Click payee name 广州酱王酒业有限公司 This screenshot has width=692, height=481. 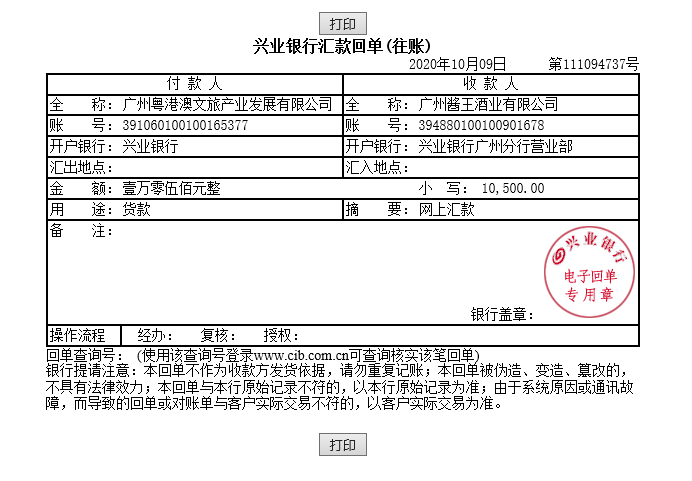point(487,104)
